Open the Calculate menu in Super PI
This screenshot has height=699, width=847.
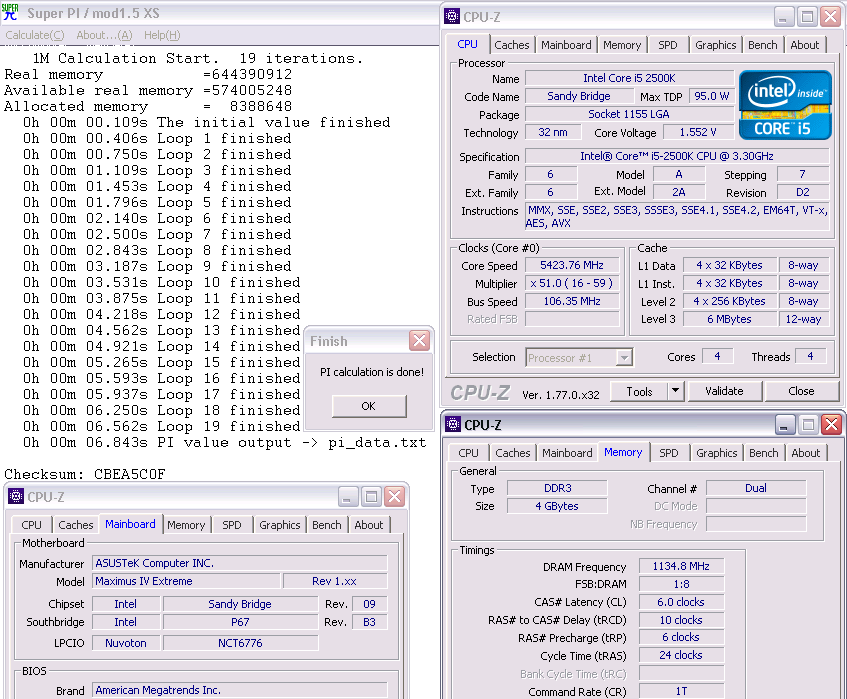pos(35,35)
